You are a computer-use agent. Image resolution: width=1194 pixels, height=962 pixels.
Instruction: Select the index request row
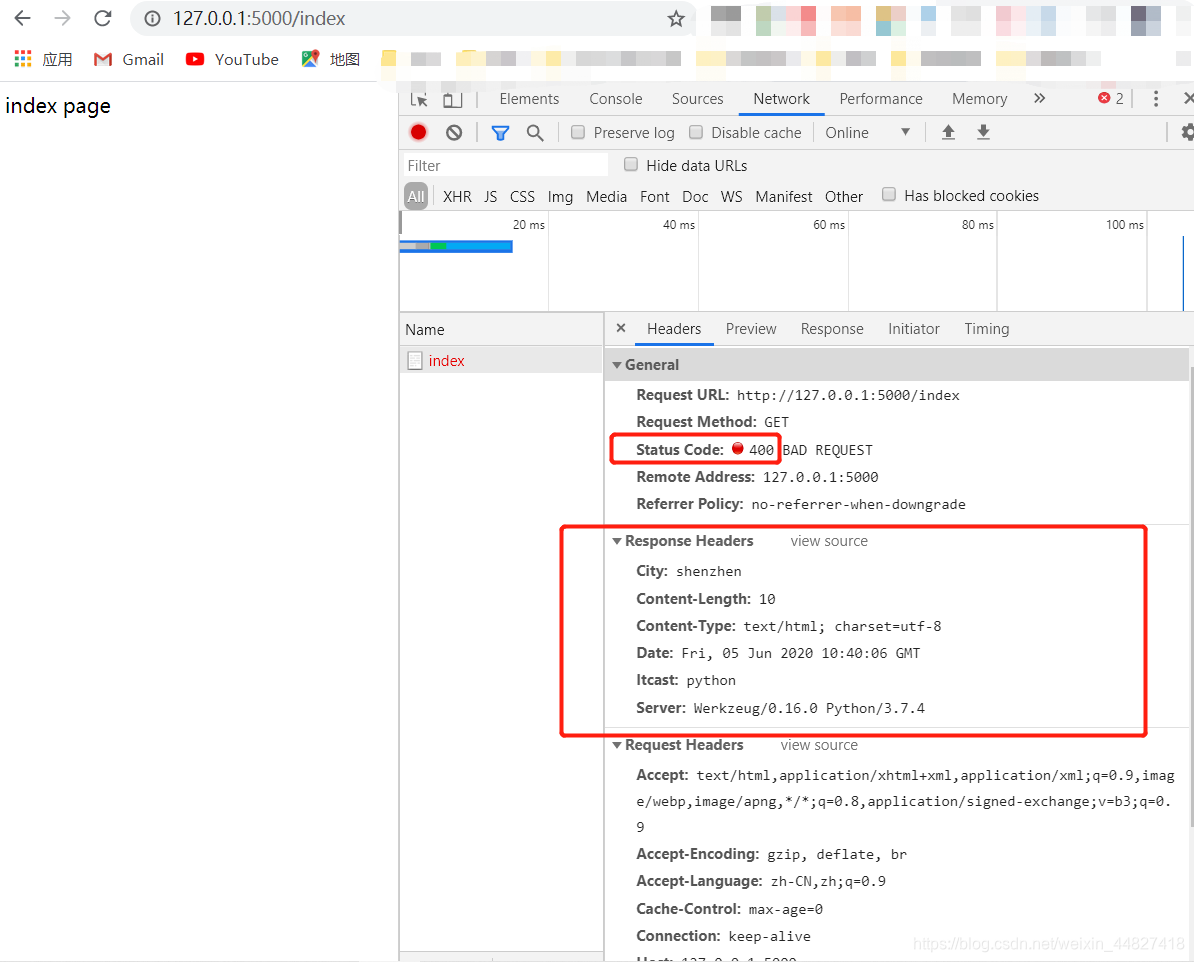[501, 360]
